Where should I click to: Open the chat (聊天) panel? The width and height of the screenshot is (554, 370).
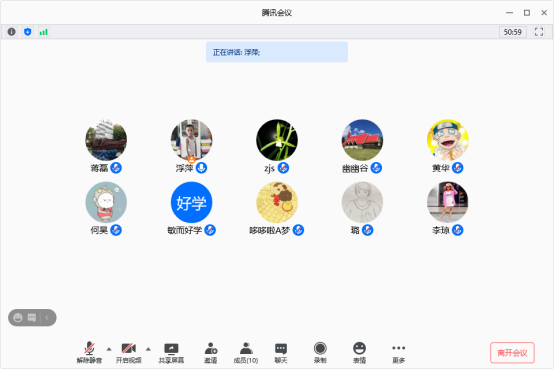pos(281,353)
